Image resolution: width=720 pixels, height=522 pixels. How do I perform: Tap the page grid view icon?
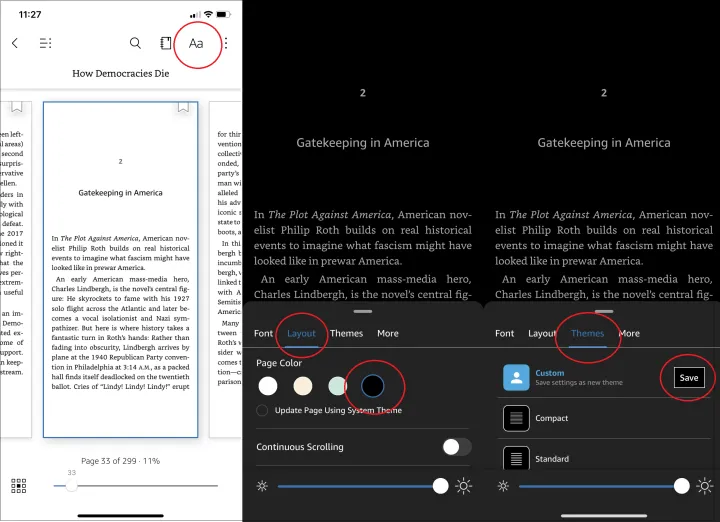click(x=18, y=485)
